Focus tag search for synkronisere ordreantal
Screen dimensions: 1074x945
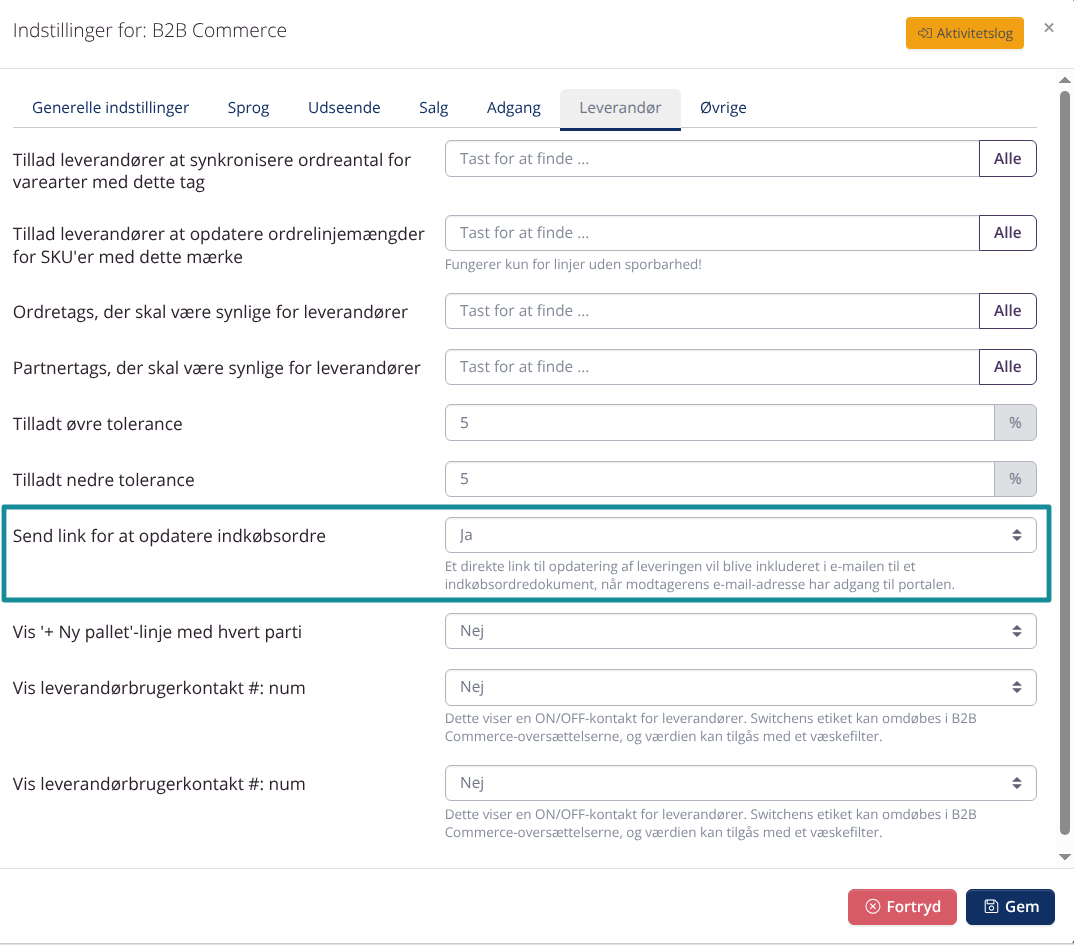tap(712, 159)
